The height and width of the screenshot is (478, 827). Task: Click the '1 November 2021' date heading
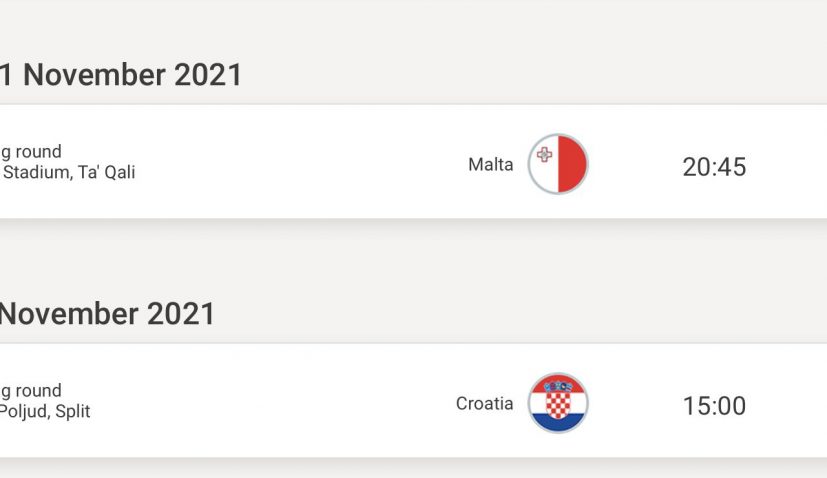[121, 75]
